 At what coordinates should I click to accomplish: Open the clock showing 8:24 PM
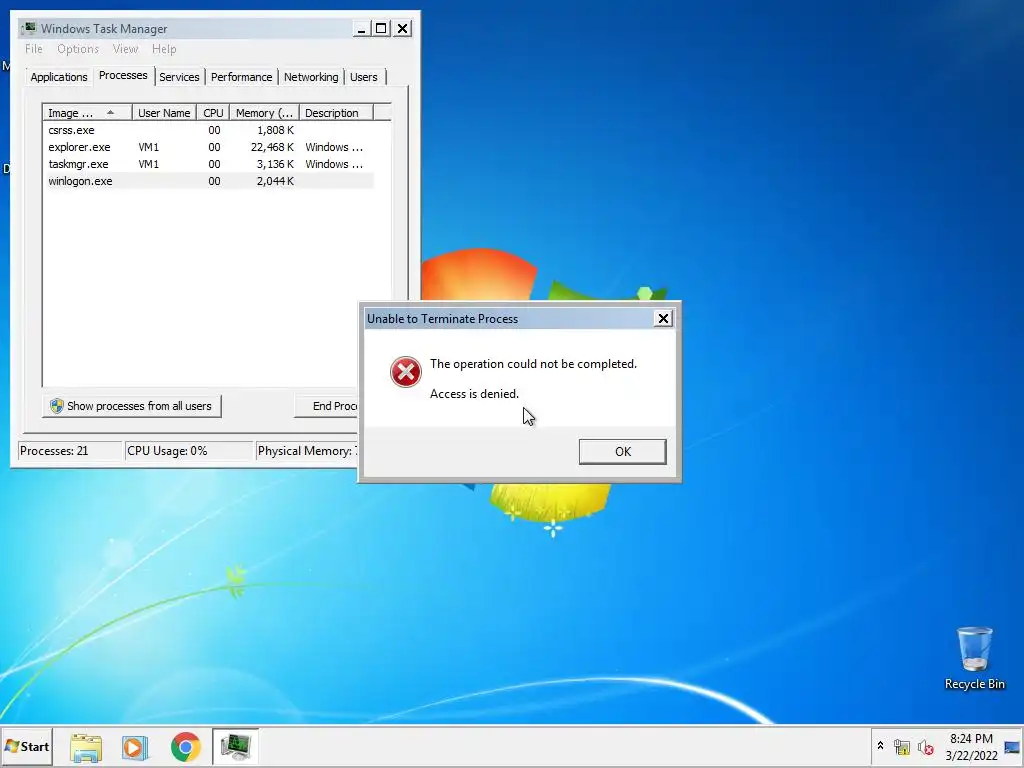pyautogui.click(x=971, y=747)
